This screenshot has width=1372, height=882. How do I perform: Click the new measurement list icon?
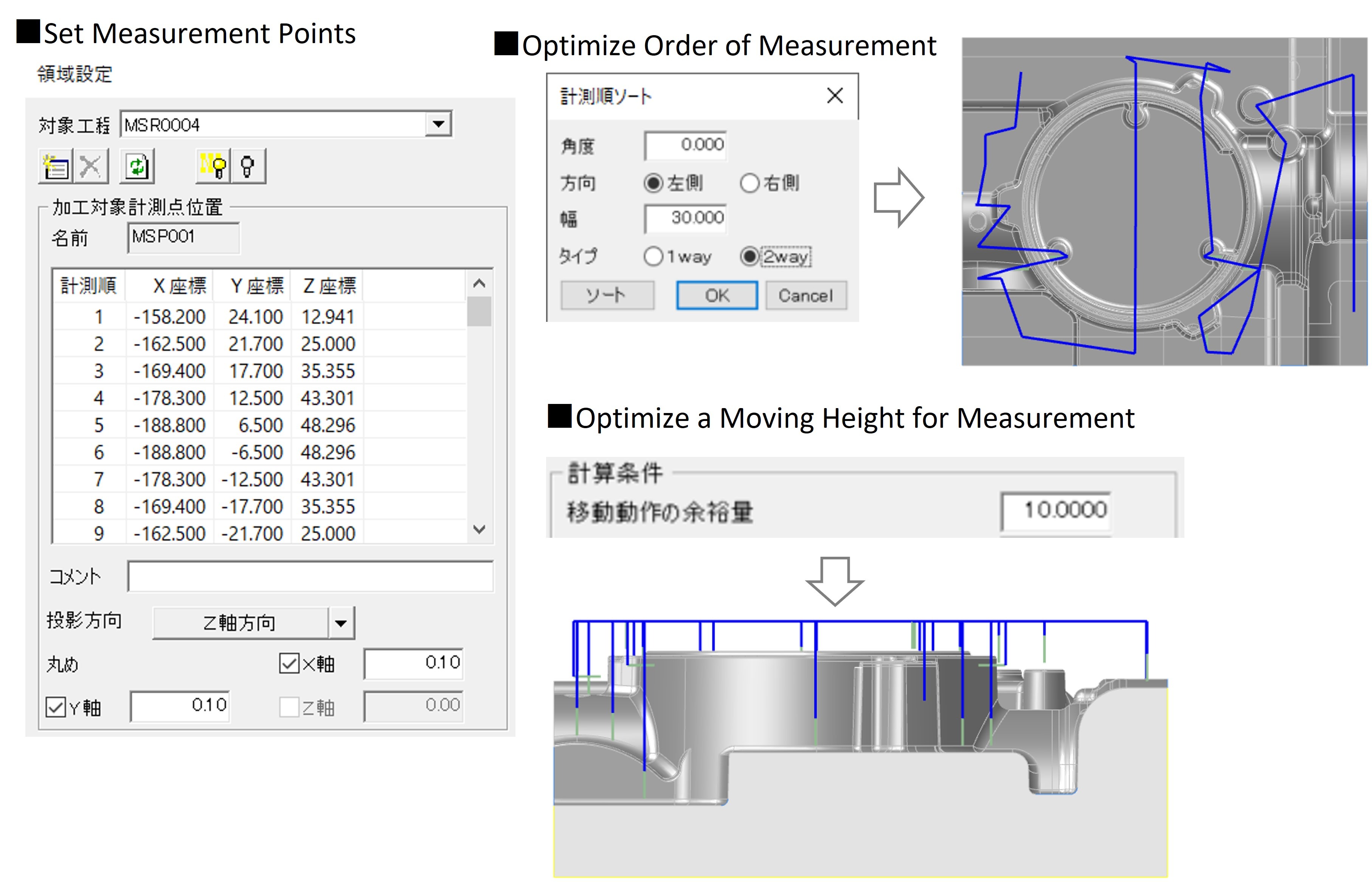click(x=56, y=167)
